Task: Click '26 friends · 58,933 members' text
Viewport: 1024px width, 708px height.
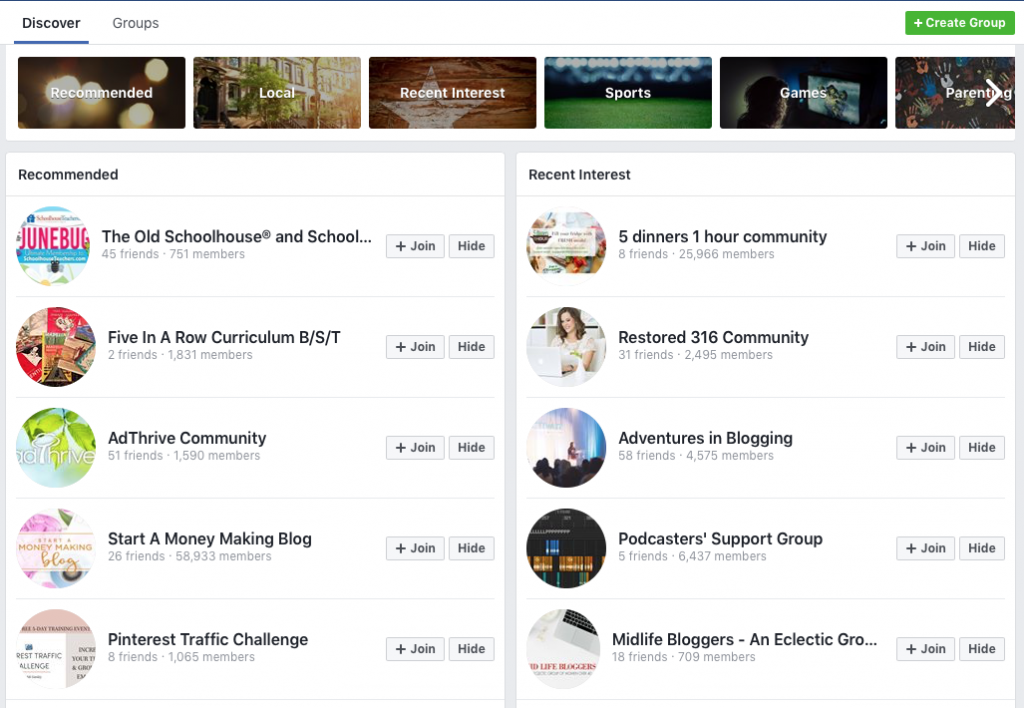Action: (x=189, y=556)
